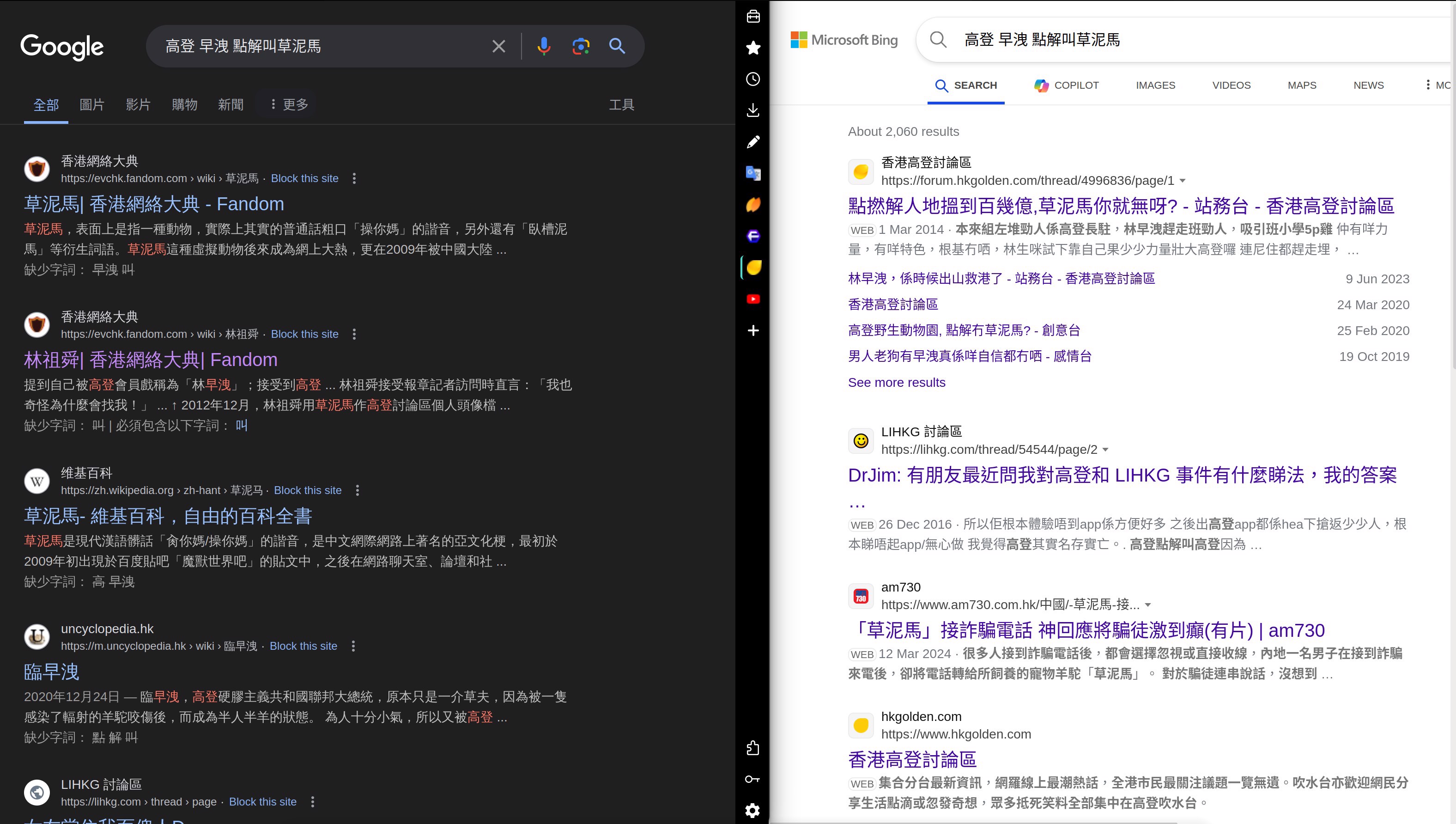Click the 叫 must-include link under 林祖舜

(x=242, y=426)
